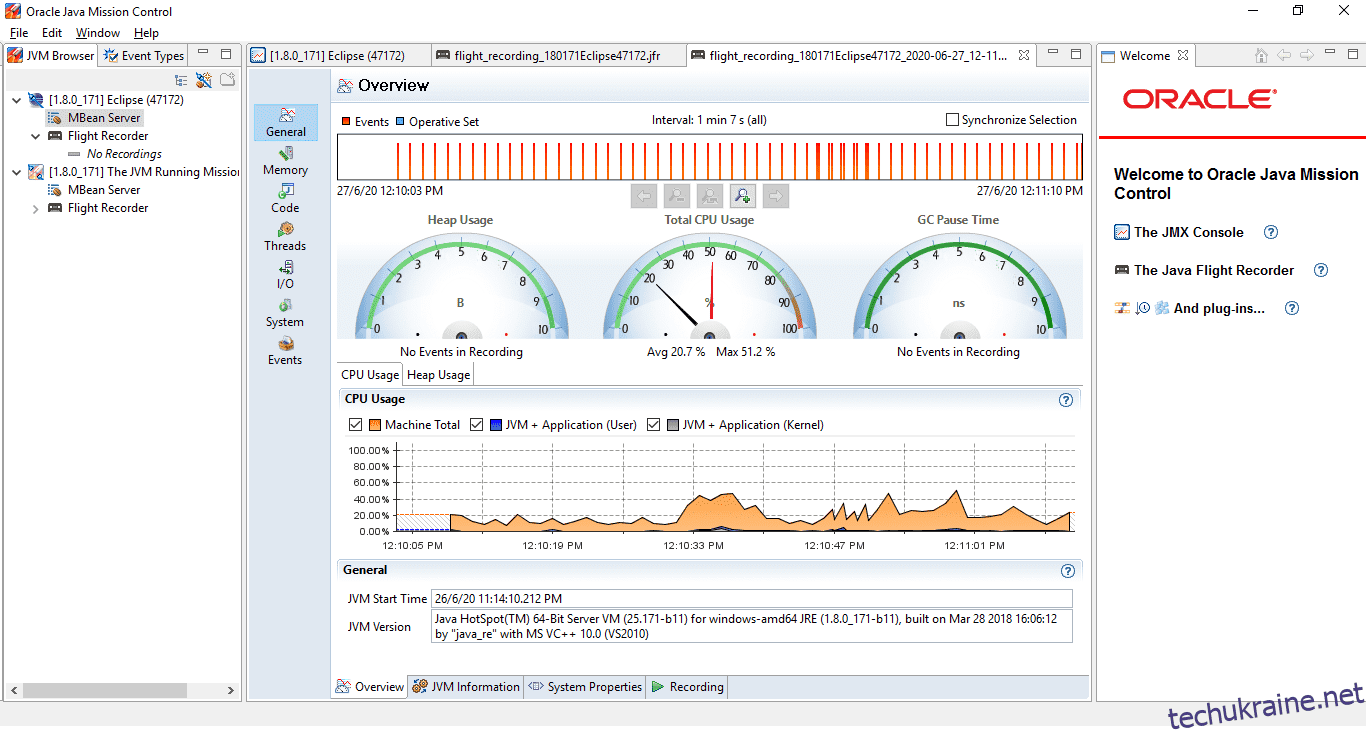Open the Recording bottom tab
Screen dimensions: 1366x730
pyautogui.click(x=688, y=687)
